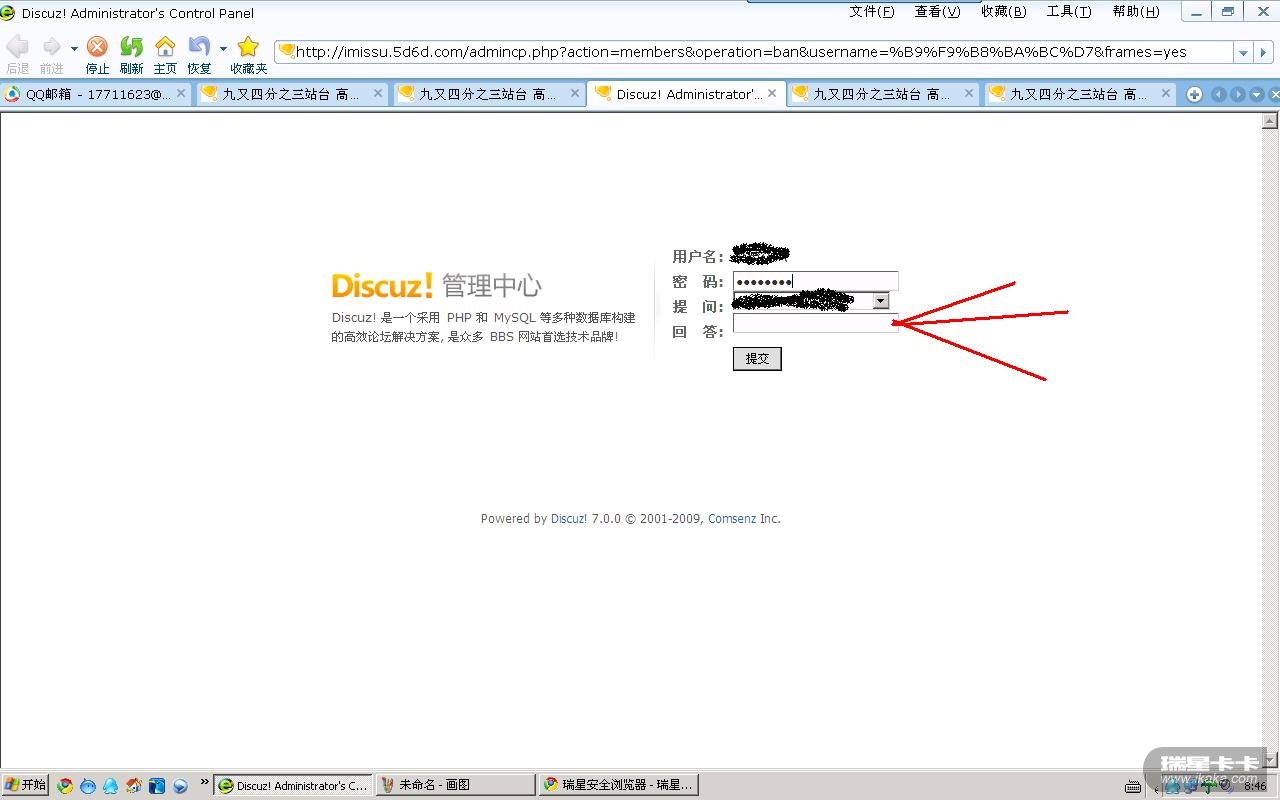Show next tabs with tab-bar right arrow
Image resolution: width=1280 pixels, height=800 pixels.
coord(1237,94)
